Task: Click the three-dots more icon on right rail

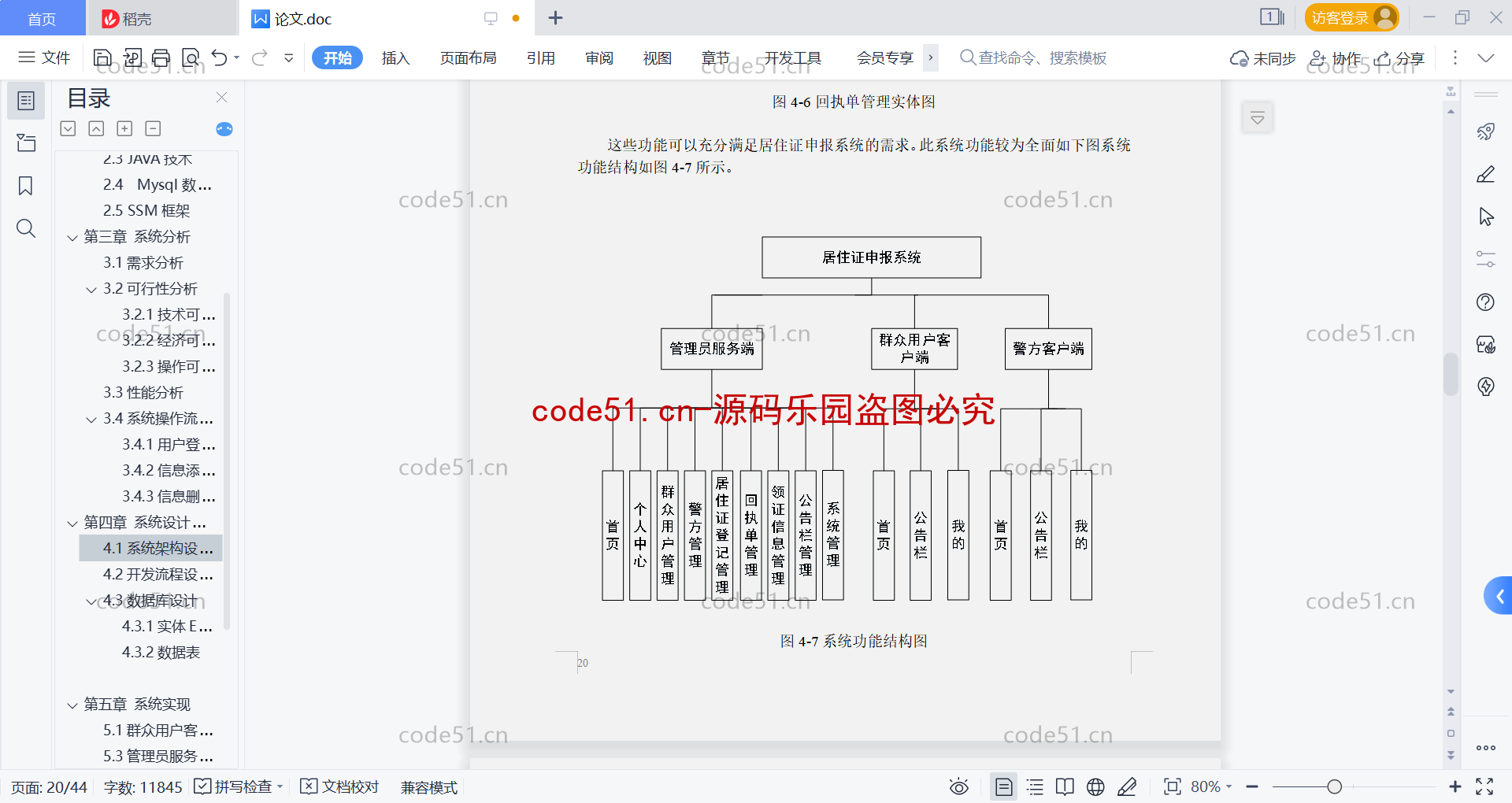Action: (1486, 748)
